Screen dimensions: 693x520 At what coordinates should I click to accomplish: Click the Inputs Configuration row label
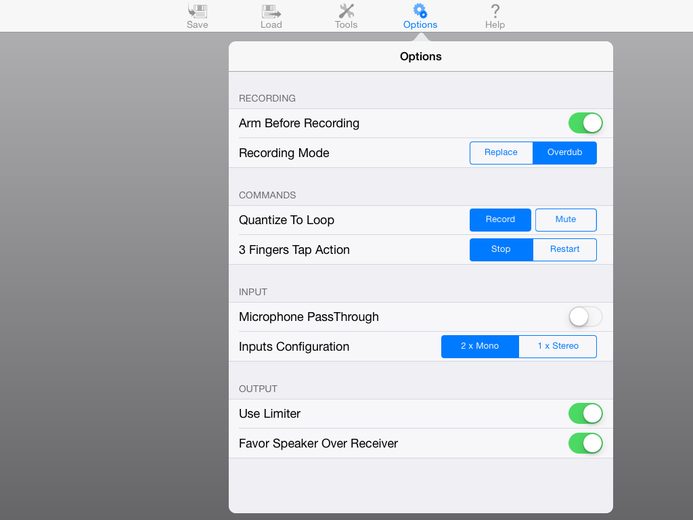pos(294,347)
